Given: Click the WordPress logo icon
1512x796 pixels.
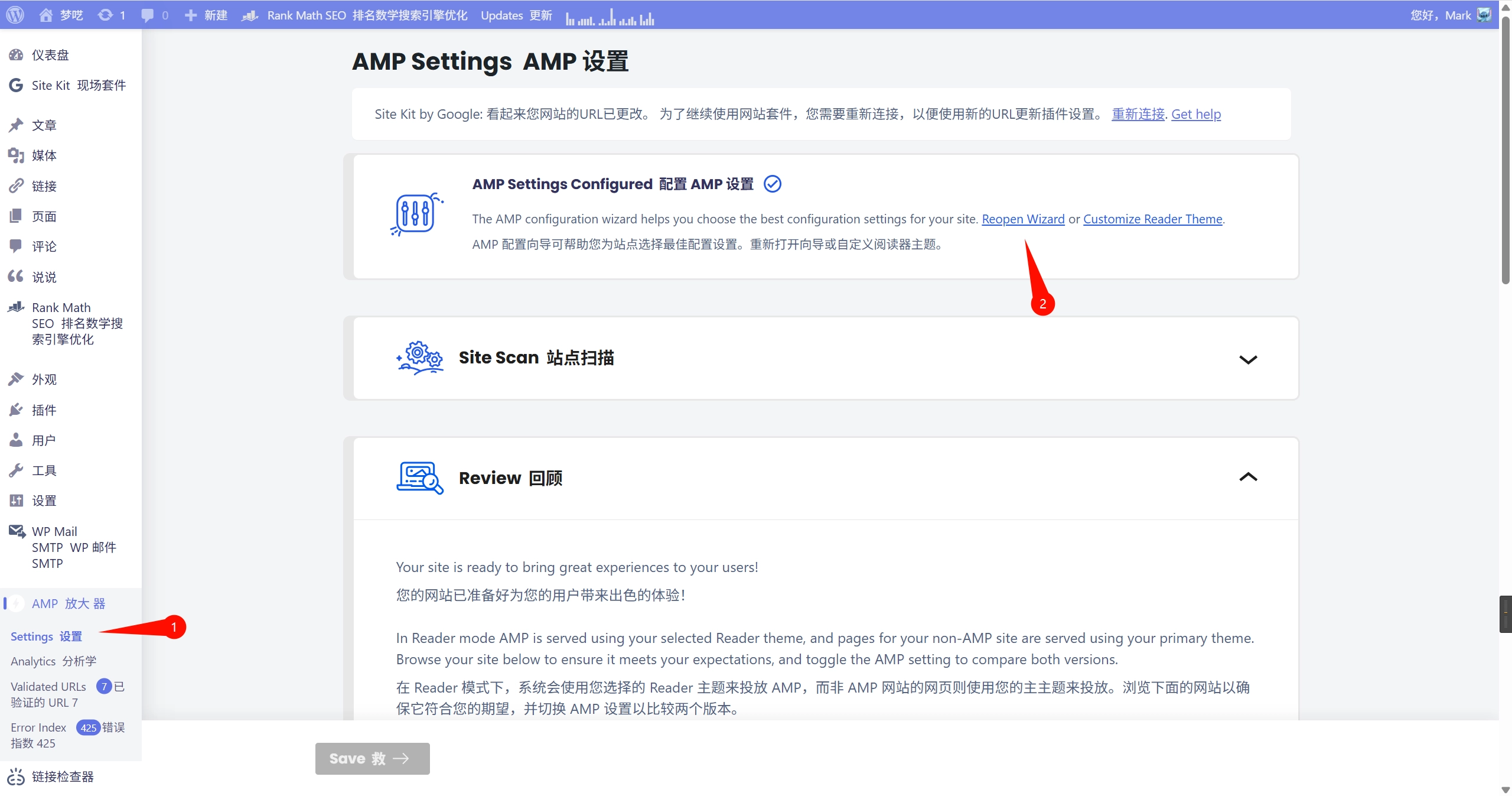Looking at the screenshot, I should 15,15.
